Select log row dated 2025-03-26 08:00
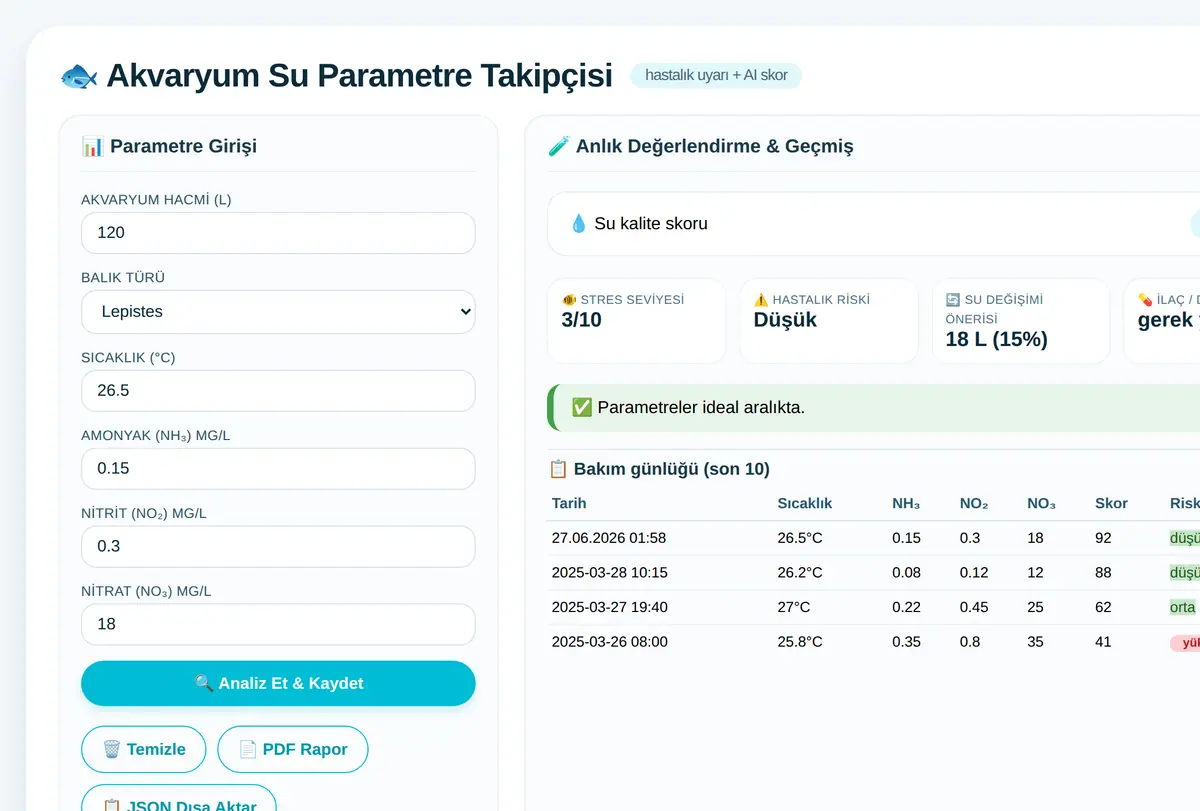 (874, 642)
